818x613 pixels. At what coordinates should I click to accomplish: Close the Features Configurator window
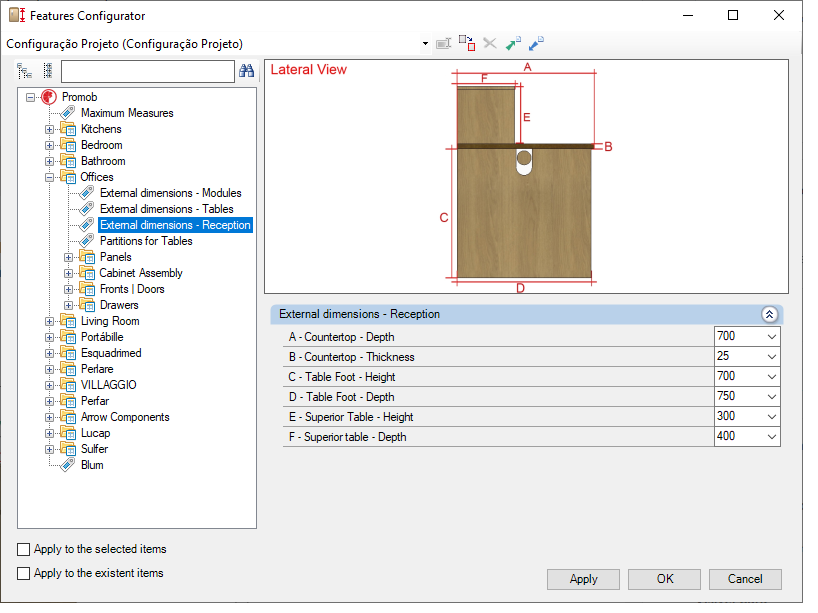pyautogui.click(x=778, y=15)
